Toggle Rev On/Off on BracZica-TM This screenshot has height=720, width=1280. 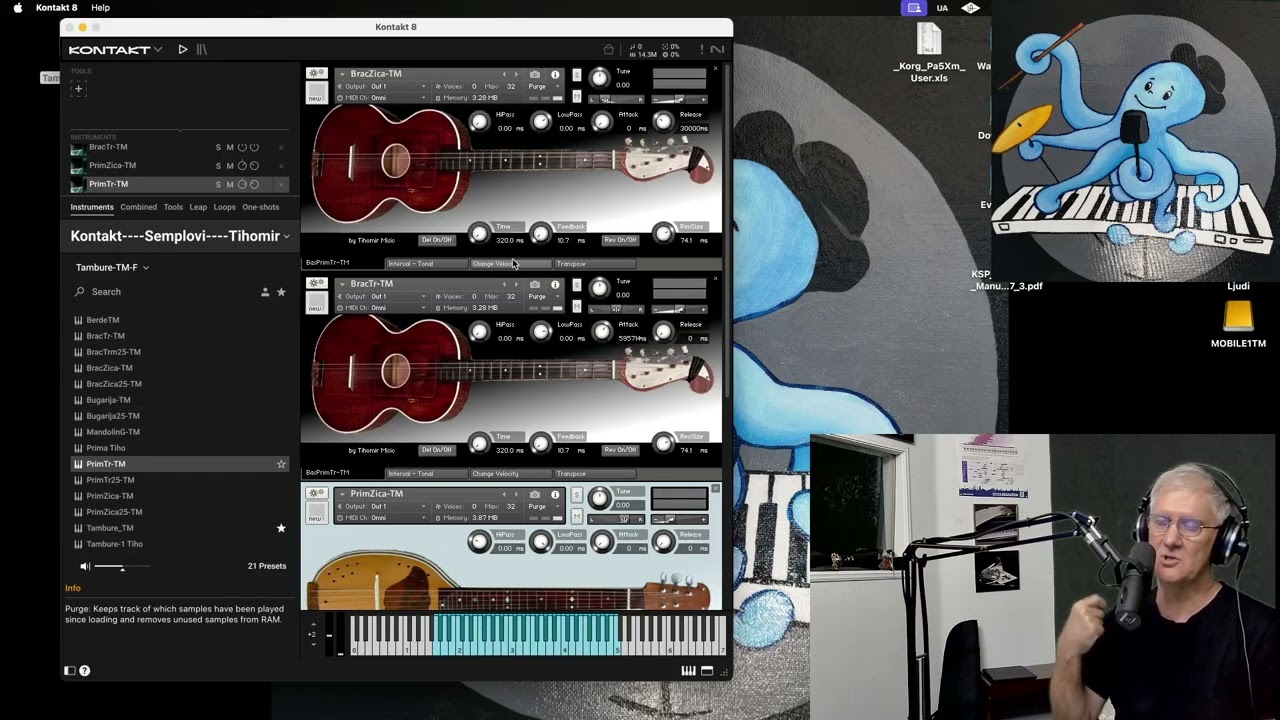pos(620,240)
